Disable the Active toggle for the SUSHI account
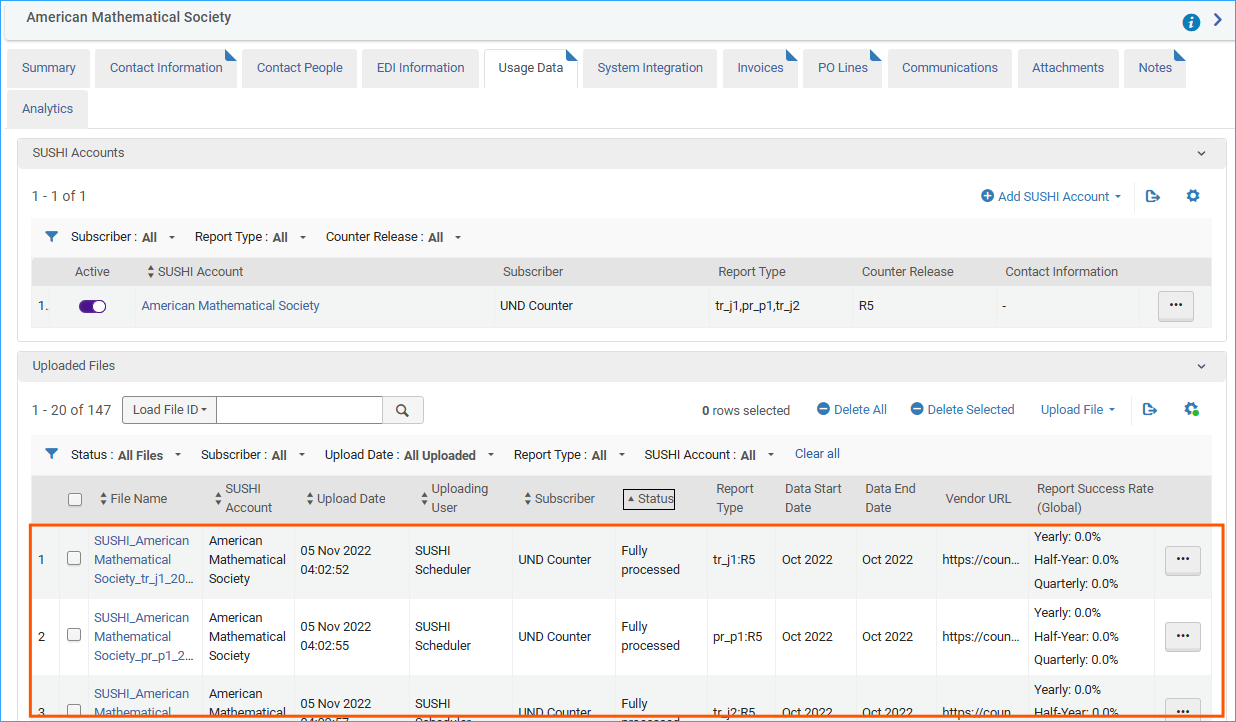The width and height of the screenshot is (1236, 722). point(92,305)
